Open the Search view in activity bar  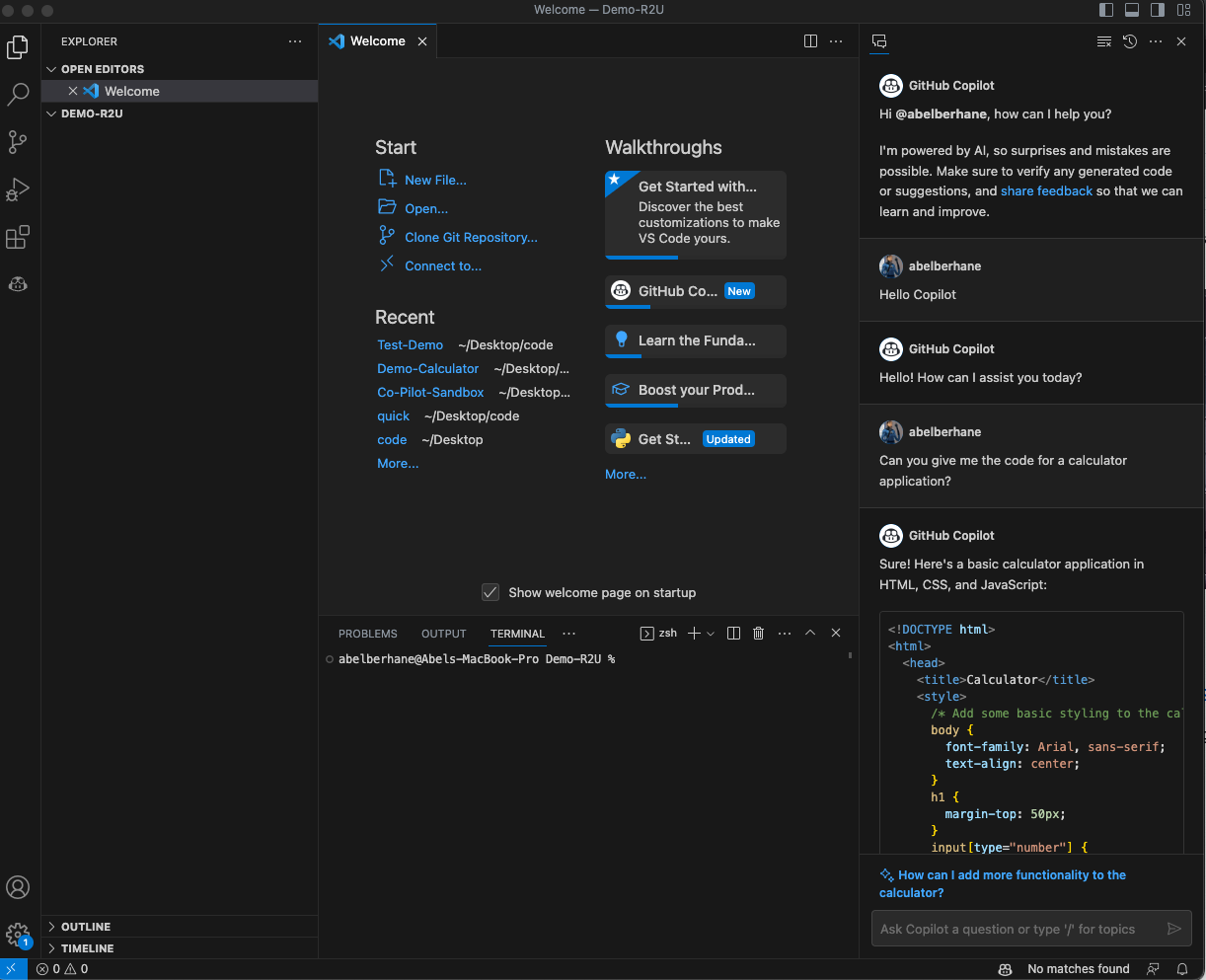coord(18,94)
